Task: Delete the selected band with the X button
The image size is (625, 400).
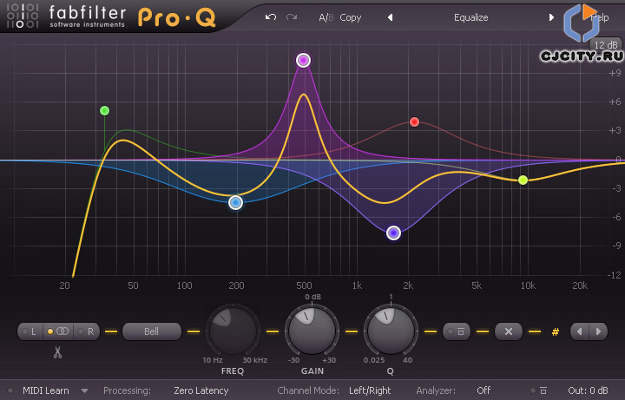Action: point(508,331)
